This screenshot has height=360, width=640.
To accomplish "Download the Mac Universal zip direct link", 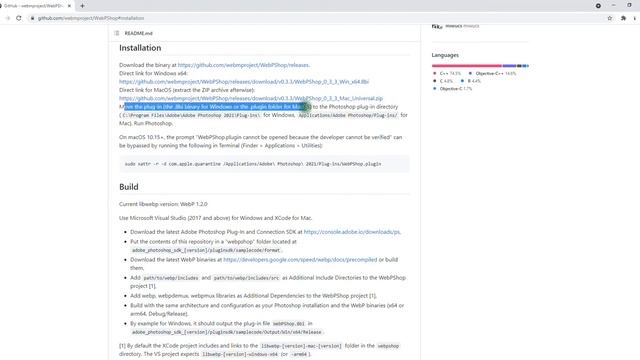I will [251, 98].
